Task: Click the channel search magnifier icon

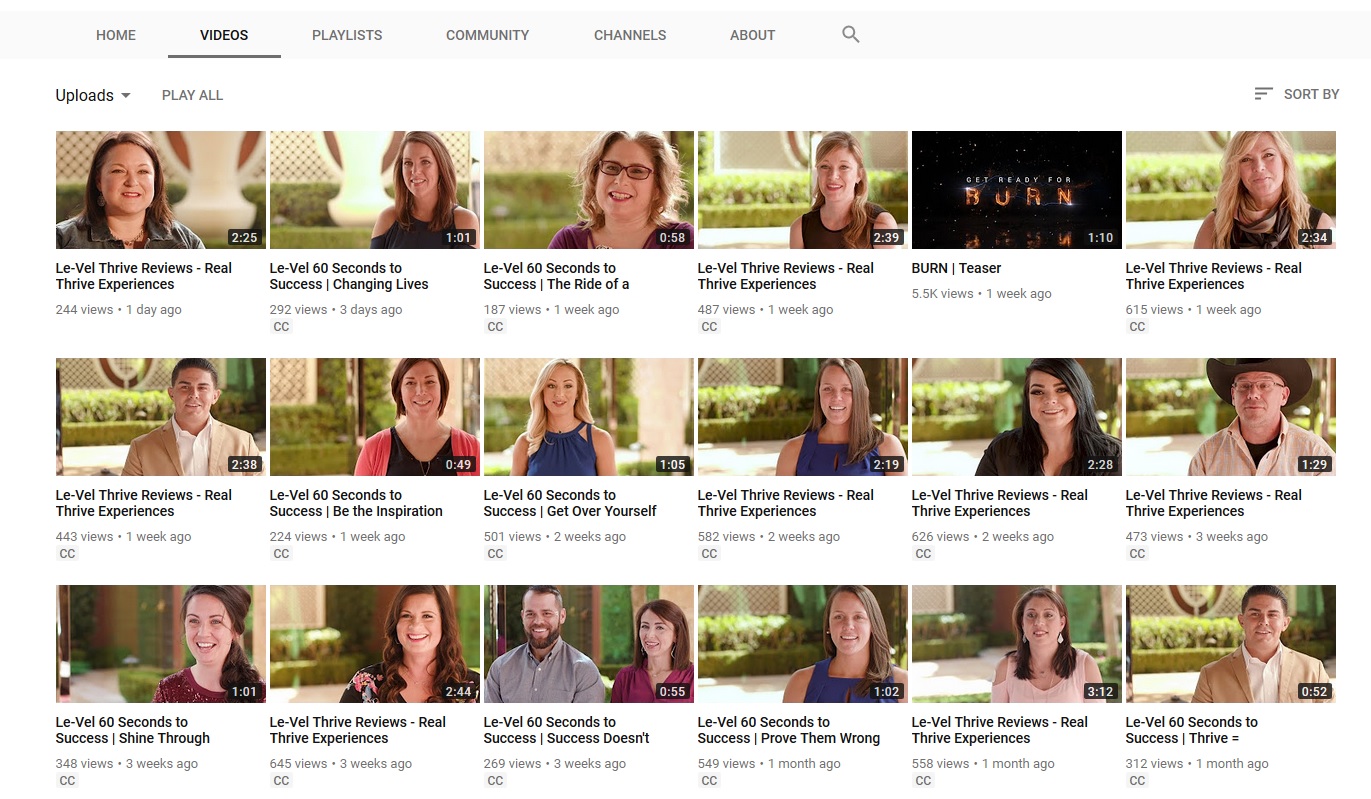Action: 850,35
